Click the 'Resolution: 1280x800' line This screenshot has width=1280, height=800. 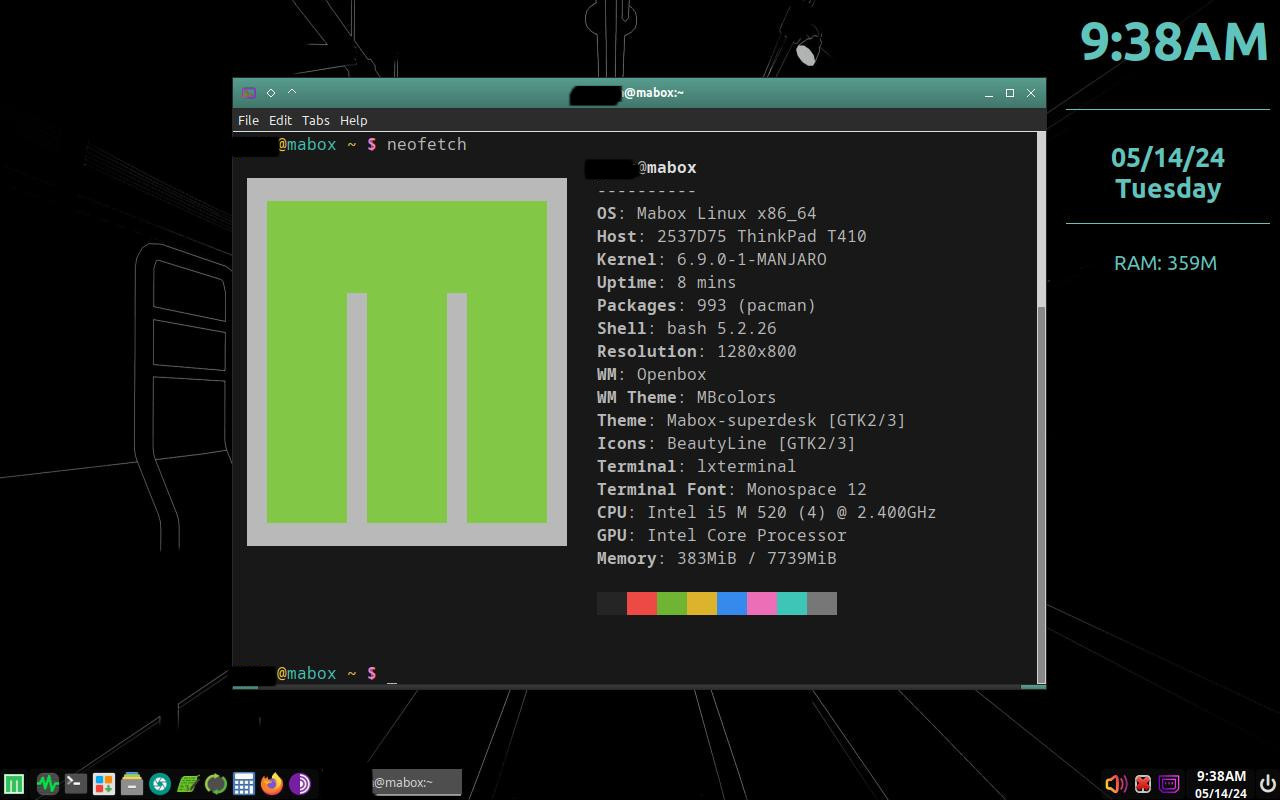[696, 351]
